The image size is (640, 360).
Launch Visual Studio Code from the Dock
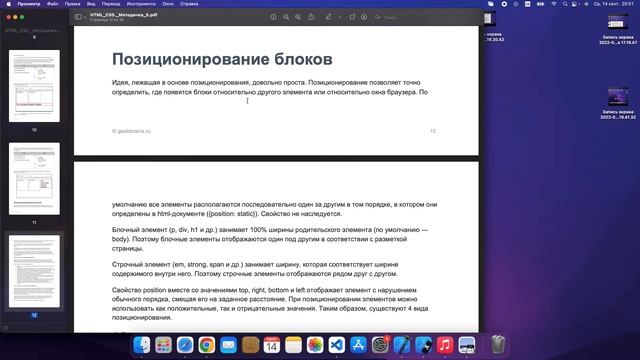[337, 345]
